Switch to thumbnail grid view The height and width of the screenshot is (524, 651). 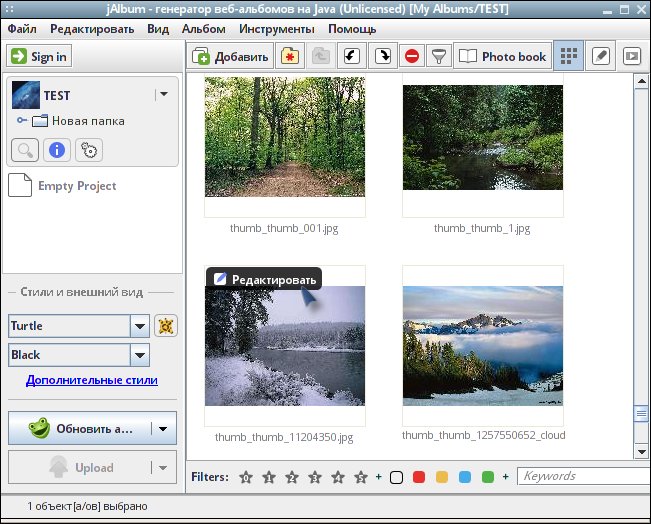(569, 55)
